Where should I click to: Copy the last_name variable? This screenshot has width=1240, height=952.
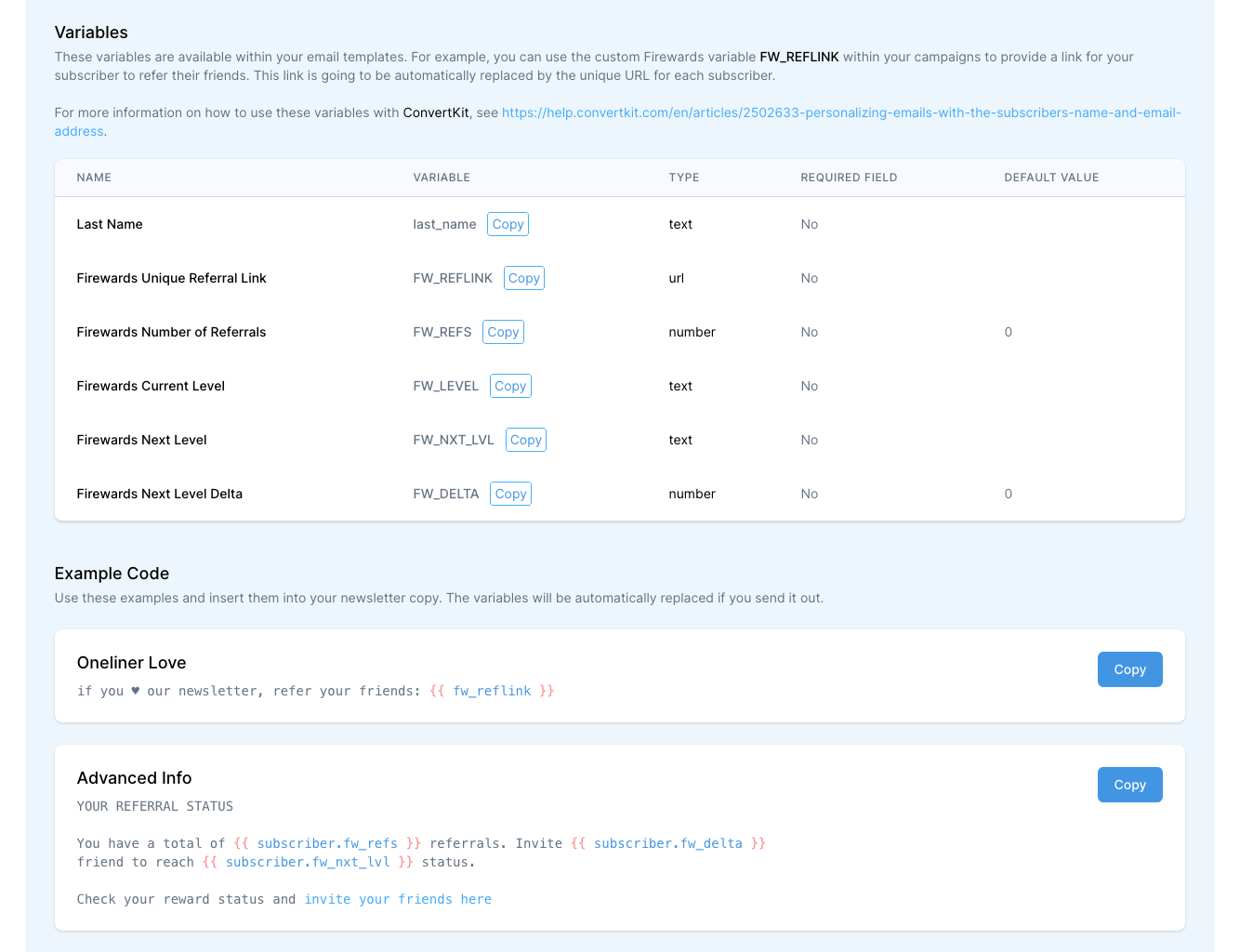pos(508,224)
